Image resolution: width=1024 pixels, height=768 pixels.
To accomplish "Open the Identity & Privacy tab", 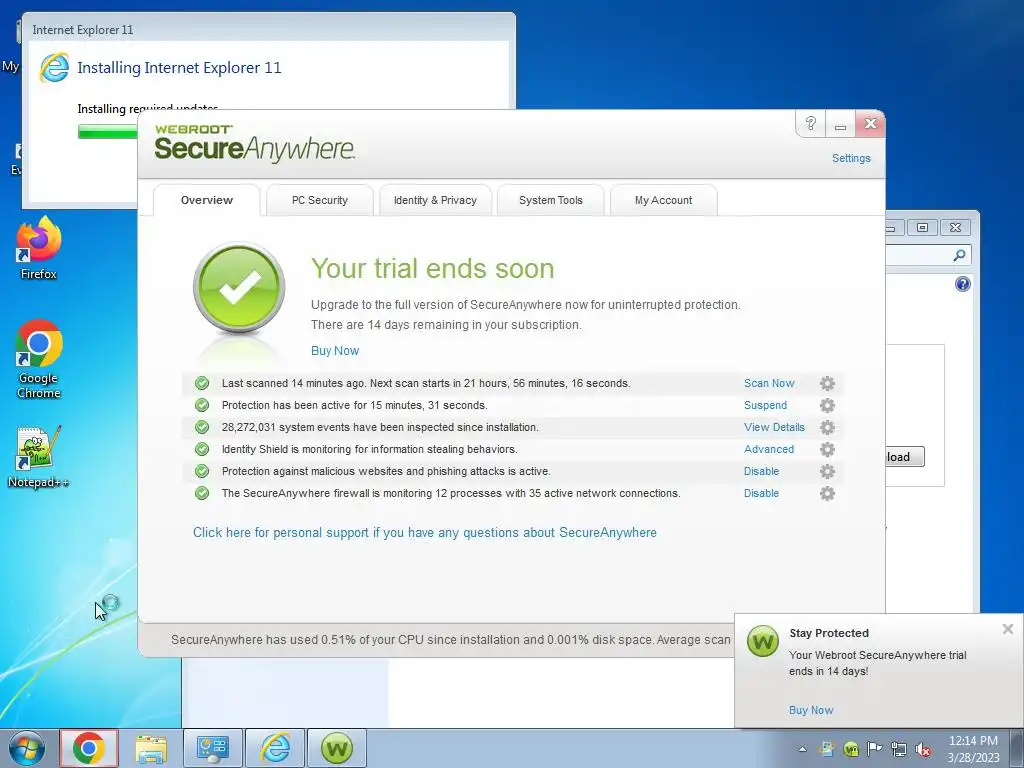I will click(435, 200).
